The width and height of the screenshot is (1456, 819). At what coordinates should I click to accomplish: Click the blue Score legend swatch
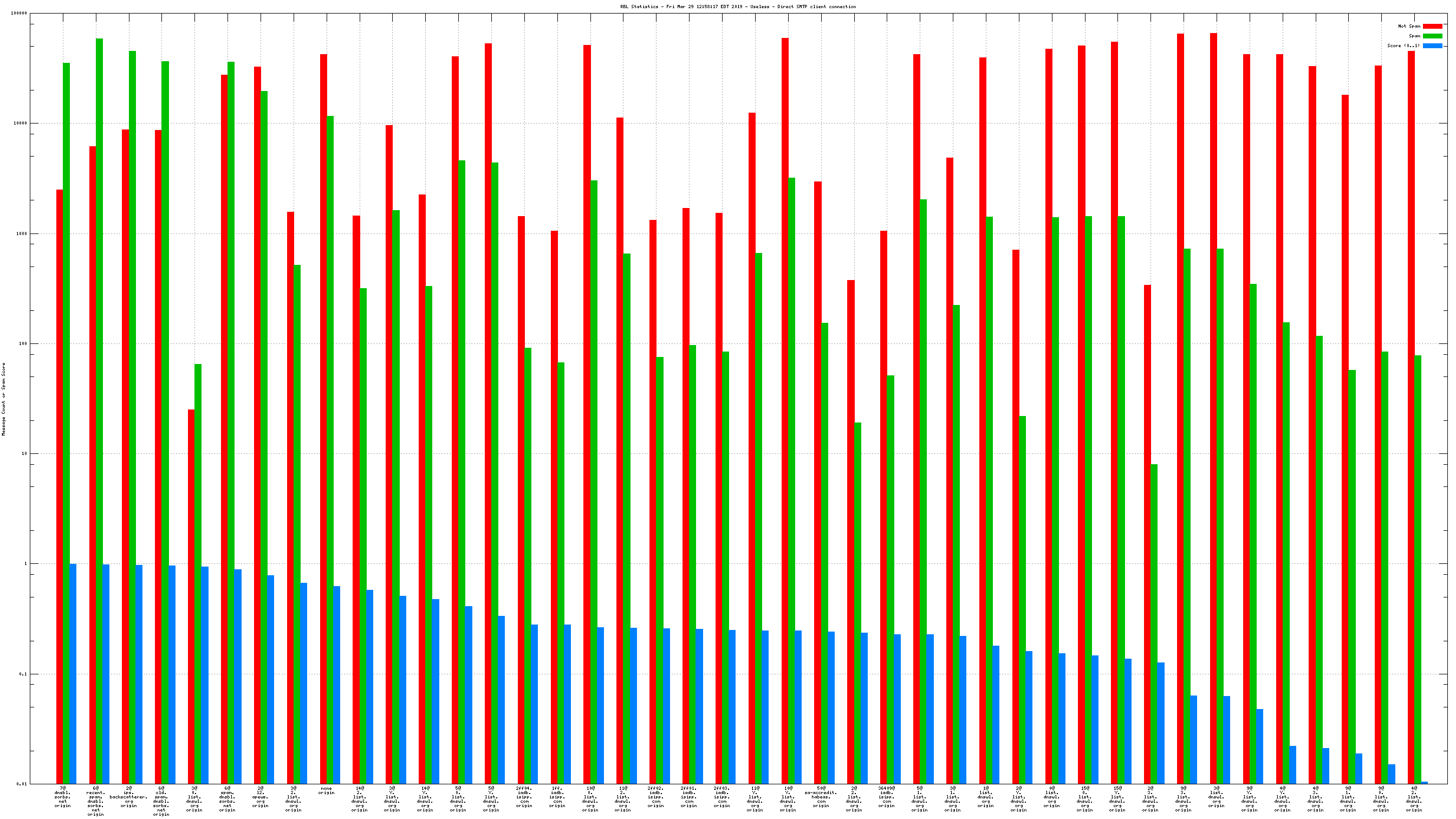tap(1432, 46)
